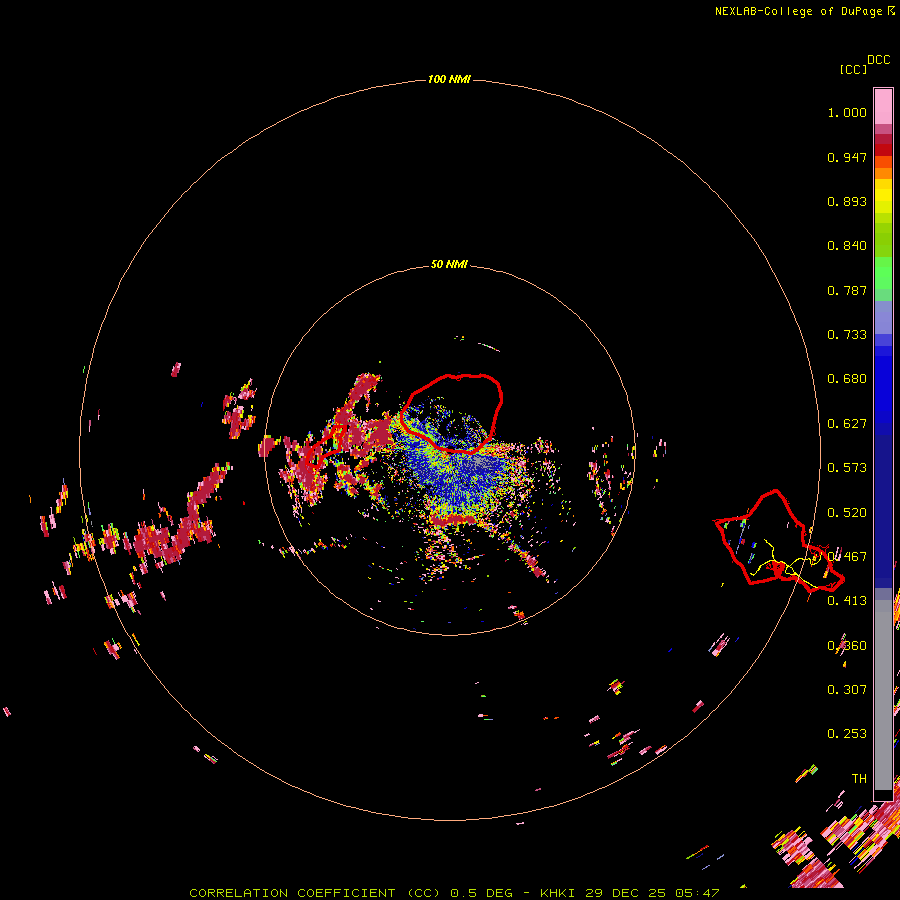This screenshot has width=900, height=900.
Task: Click the 0.947 legend value
Action: [847, 157]
